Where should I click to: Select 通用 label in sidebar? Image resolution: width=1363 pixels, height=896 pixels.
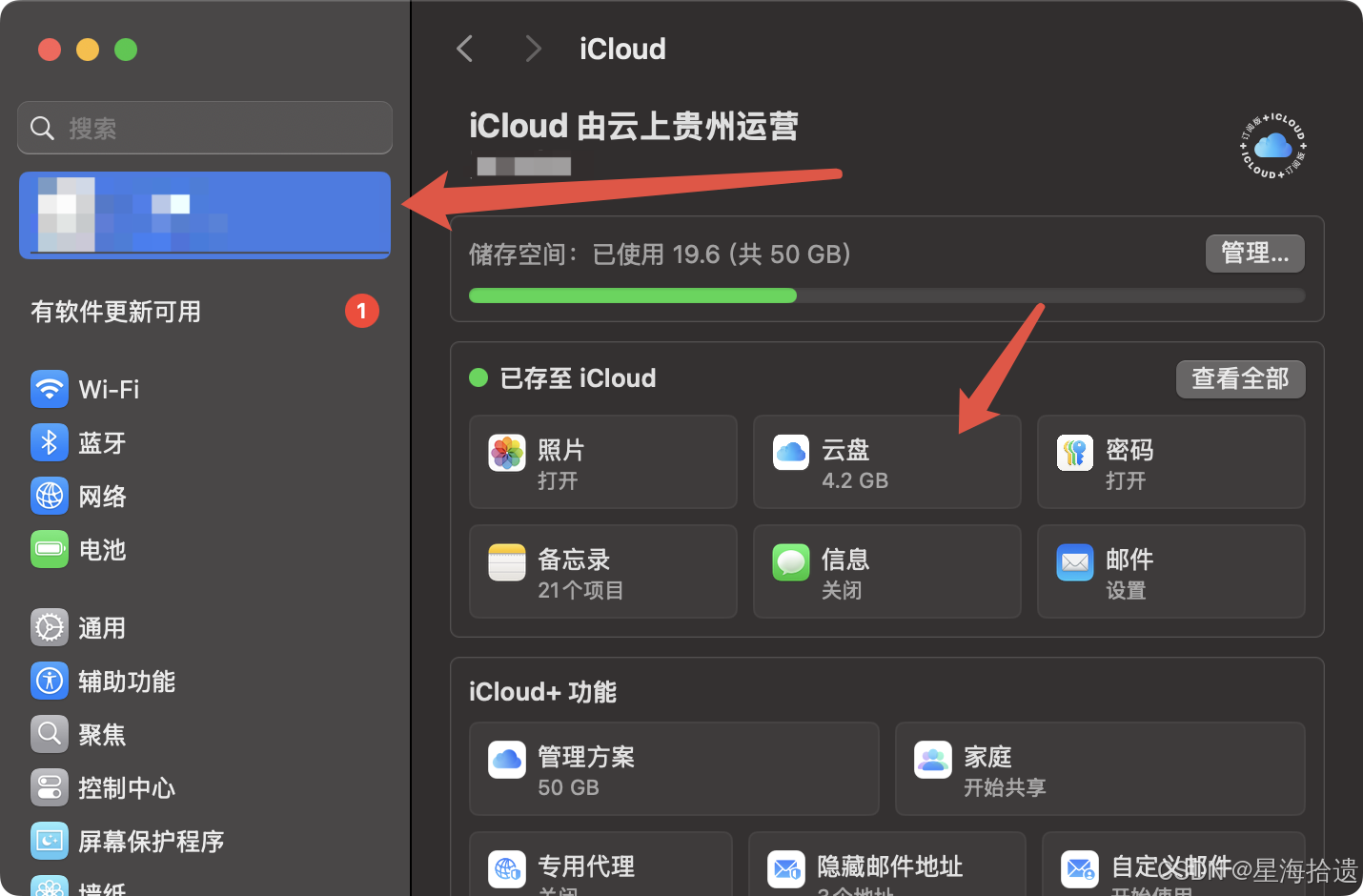click(x=102, y=627)
